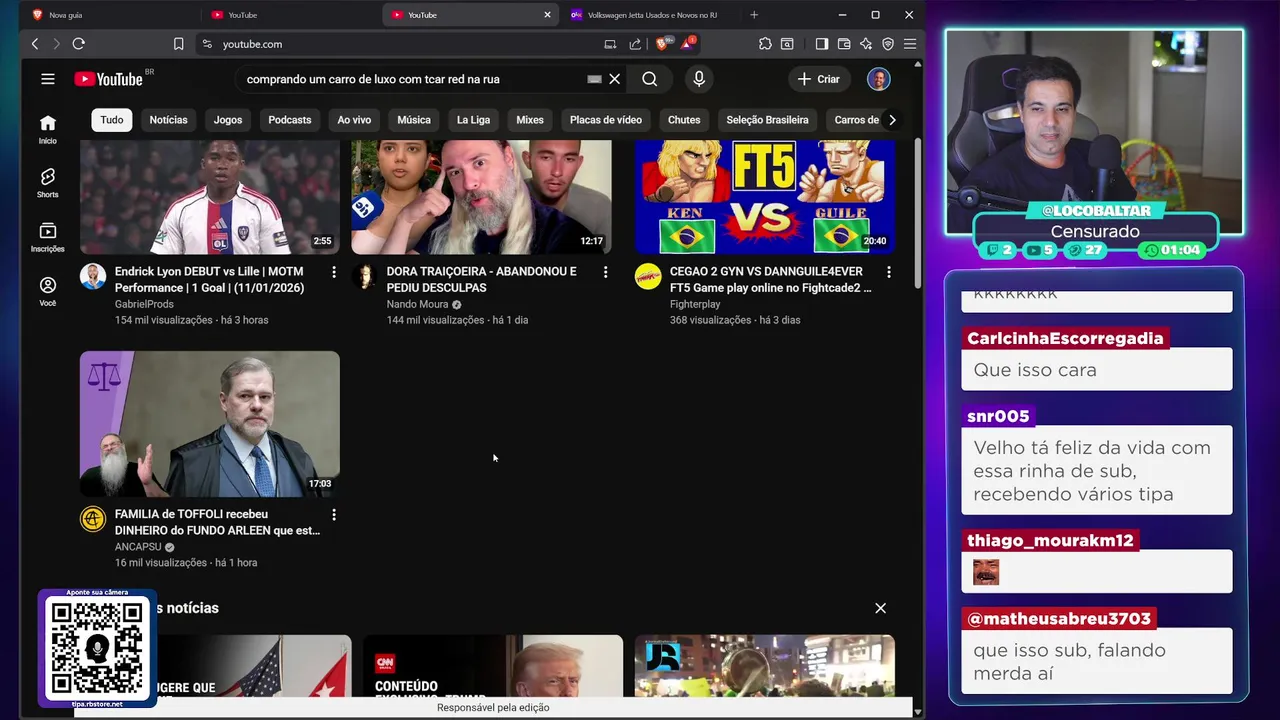Clear the YouTube search box text
1280x720 pixels.
pos(615,79)
